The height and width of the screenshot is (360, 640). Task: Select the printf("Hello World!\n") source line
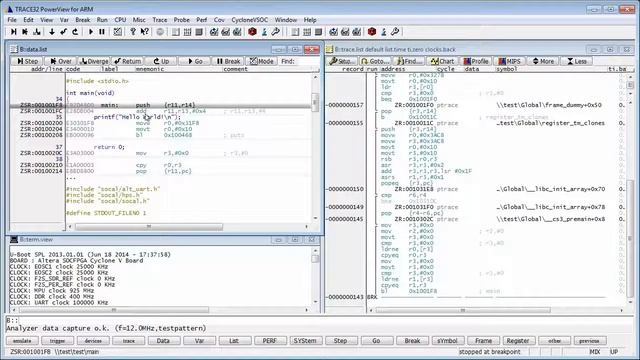(x=137, y=117)
